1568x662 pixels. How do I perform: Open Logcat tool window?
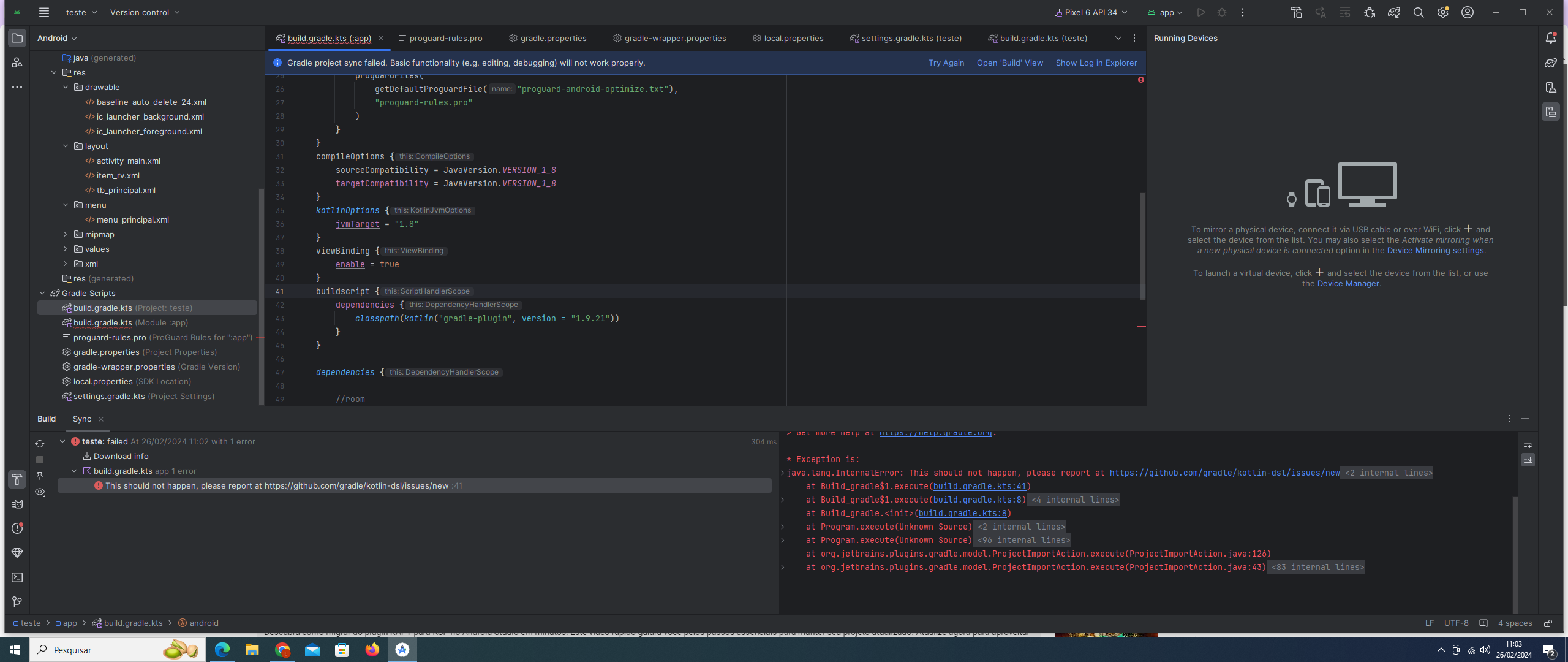click(x=17, y=504)
